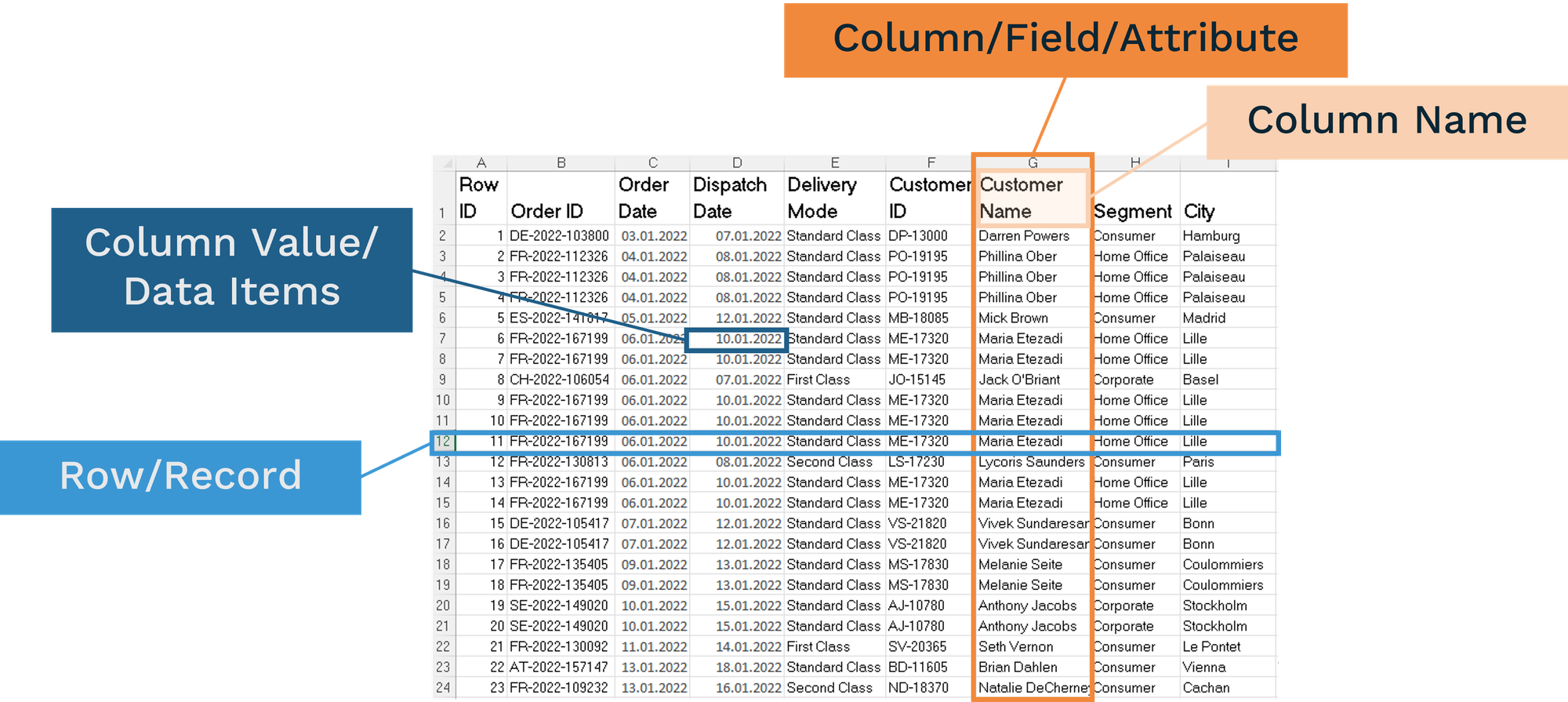This screenshot has height=702, width=1568.
Task: Select column D header
Action: click(737, 163)
